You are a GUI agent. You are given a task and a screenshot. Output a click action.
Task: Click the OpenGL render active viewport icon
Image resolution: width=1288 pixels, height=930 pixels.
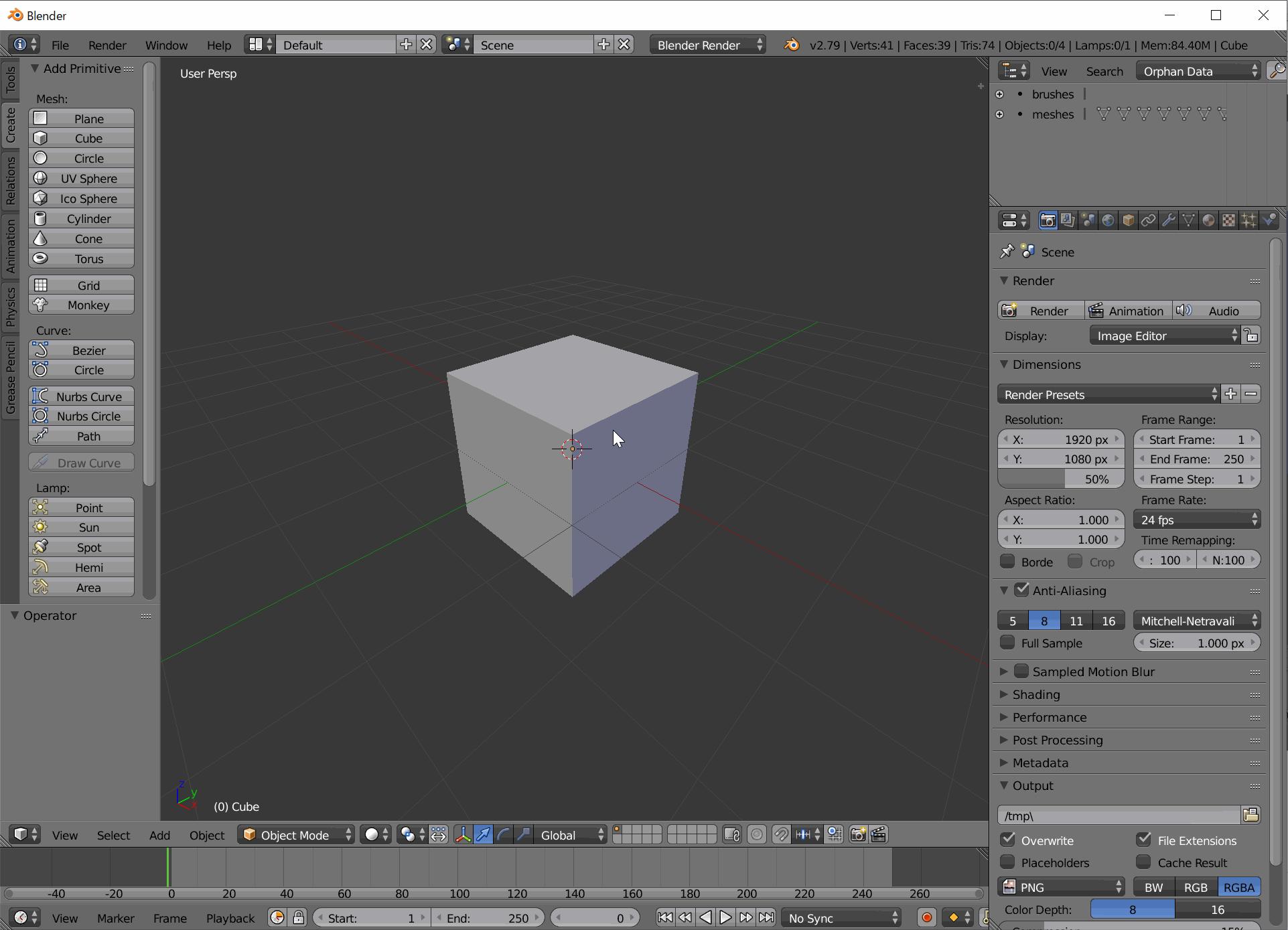point(858,835)
